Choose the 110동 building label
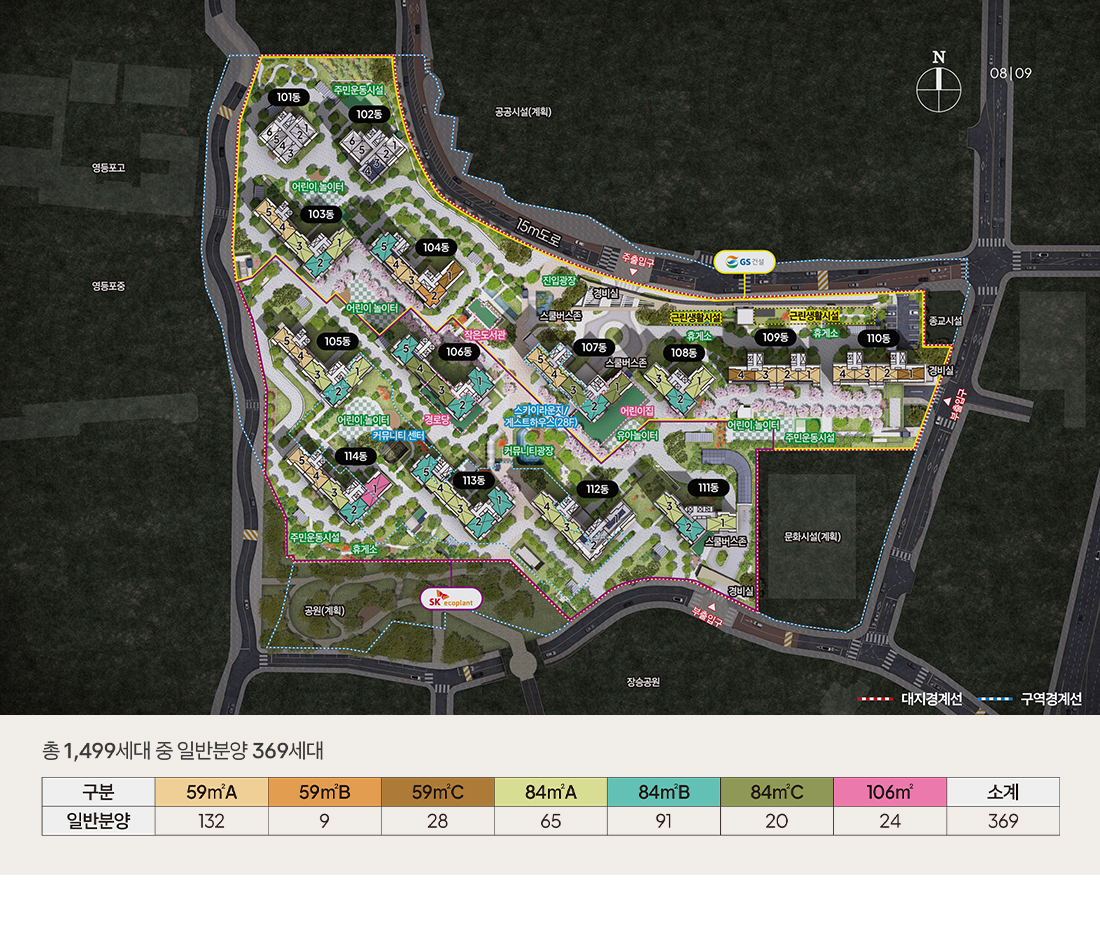The image size is (1100, 940). tap(878, 338)
